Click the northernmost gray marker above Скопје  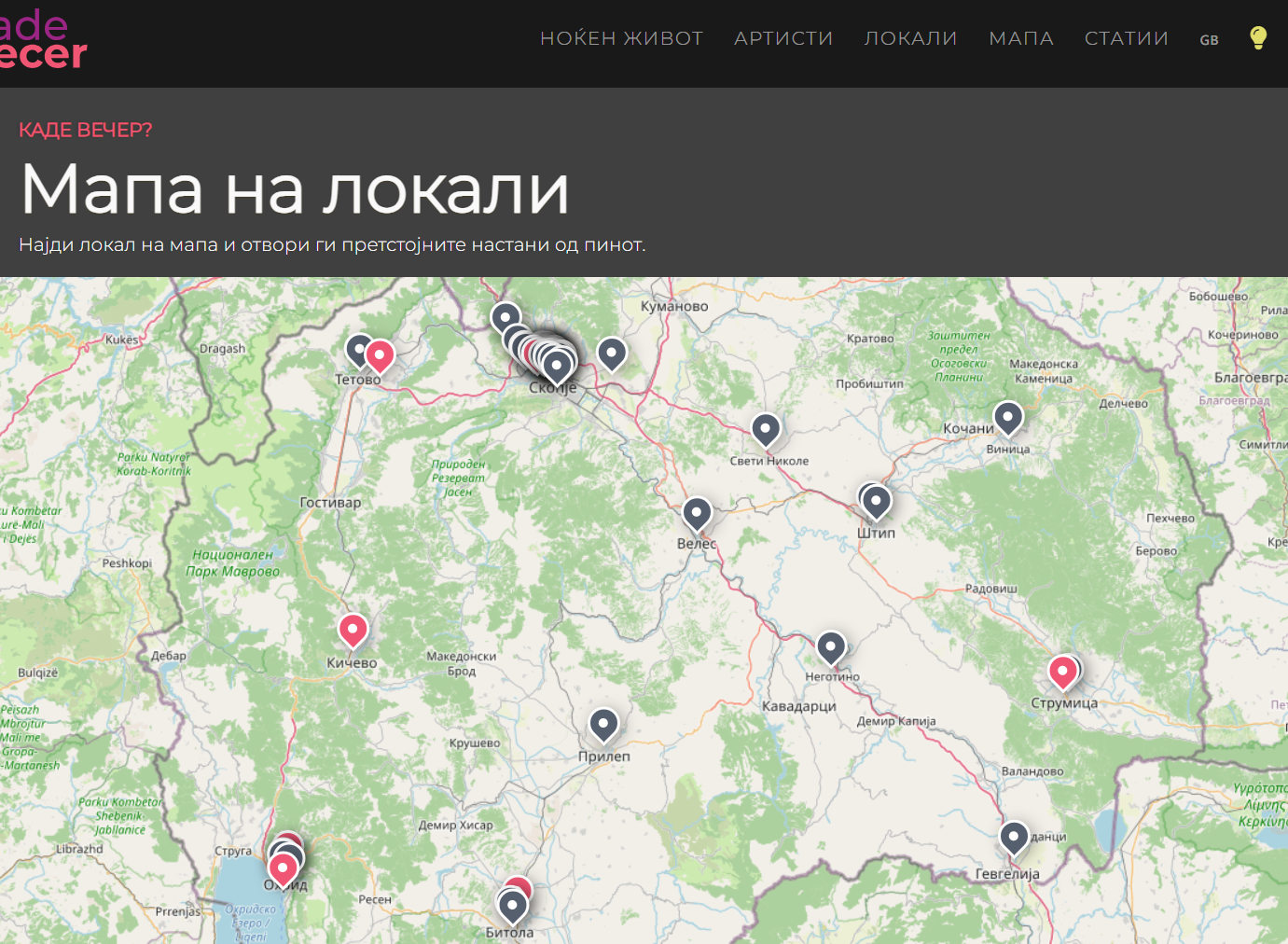point(506,318)
